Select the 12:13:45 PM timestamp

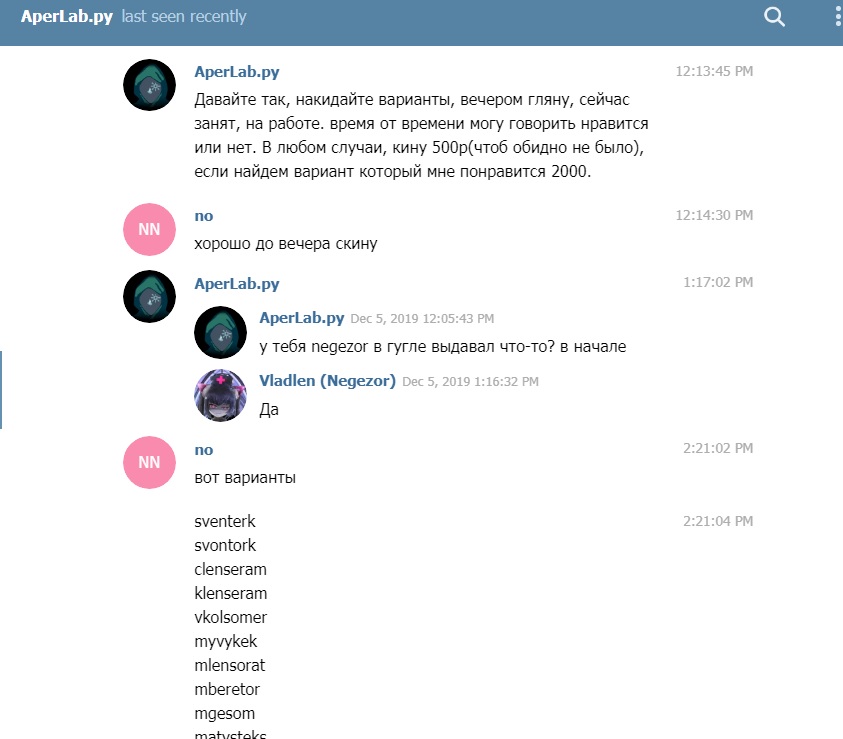tap(714, 71)
